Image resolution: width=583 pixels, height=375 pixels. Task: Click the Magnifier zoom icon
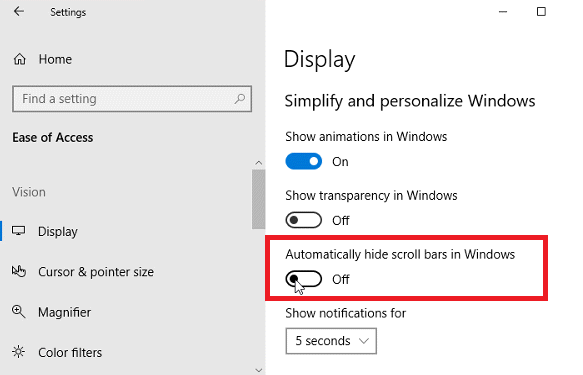point(19,312)
